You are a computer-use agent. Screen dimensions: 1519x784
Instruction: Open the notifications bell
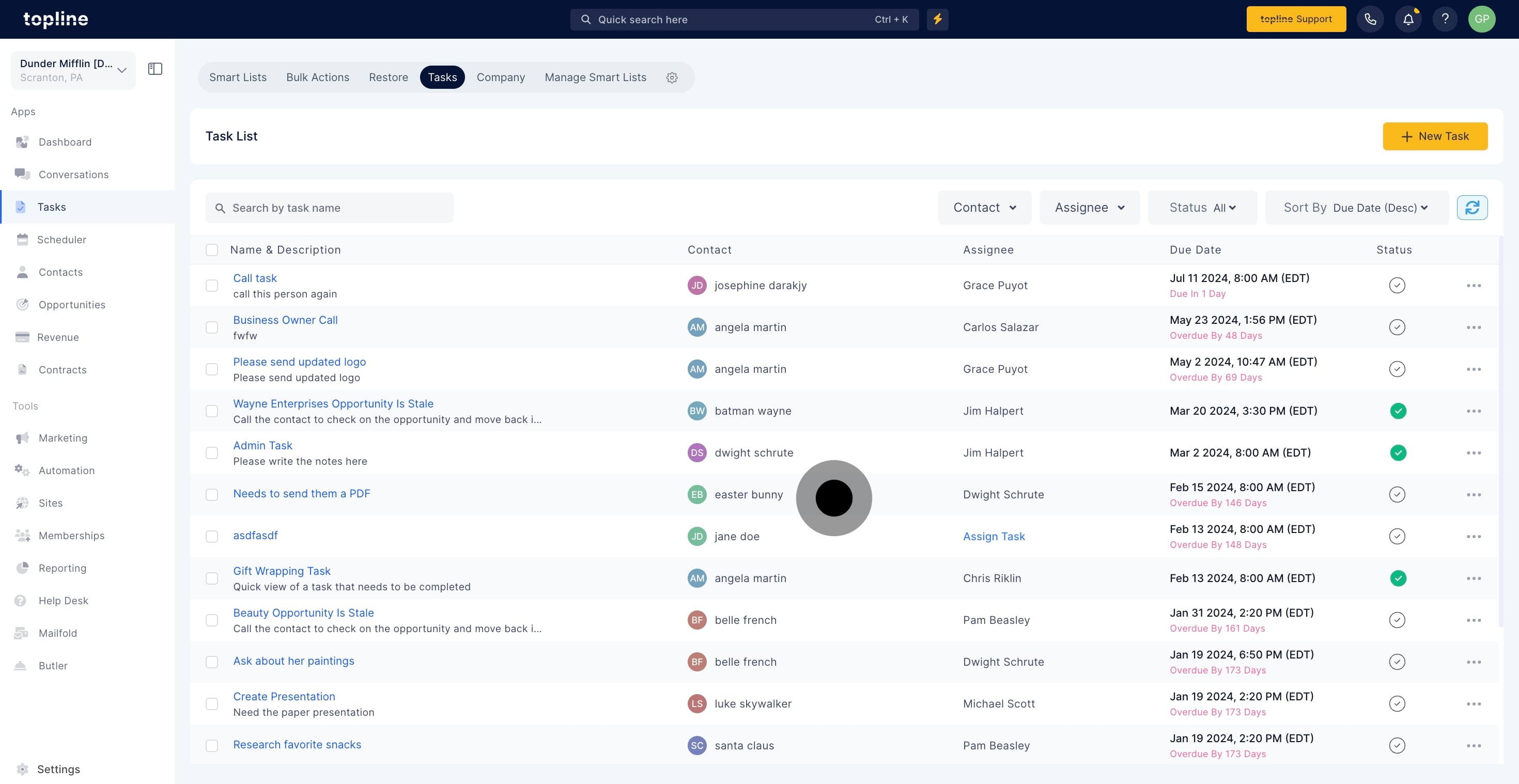pos(1407,20)
